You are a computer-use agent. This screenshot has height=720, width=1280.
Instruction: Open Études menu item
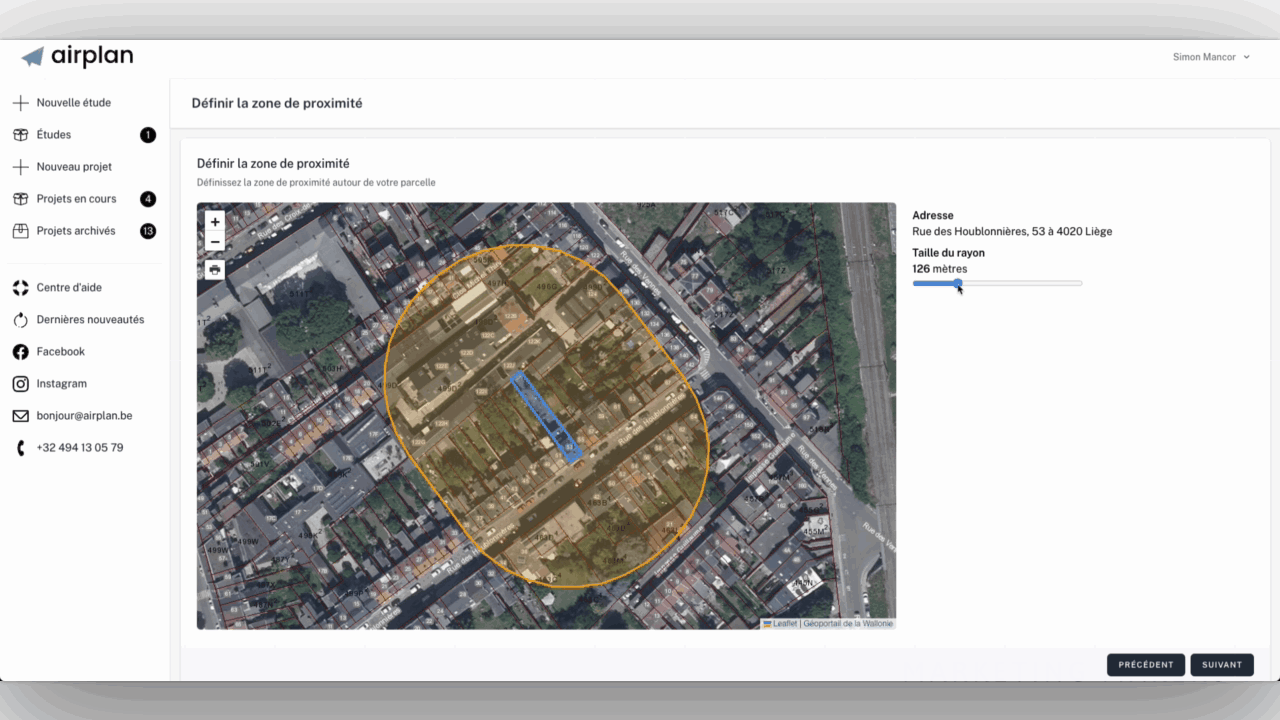tap(54, 135)
